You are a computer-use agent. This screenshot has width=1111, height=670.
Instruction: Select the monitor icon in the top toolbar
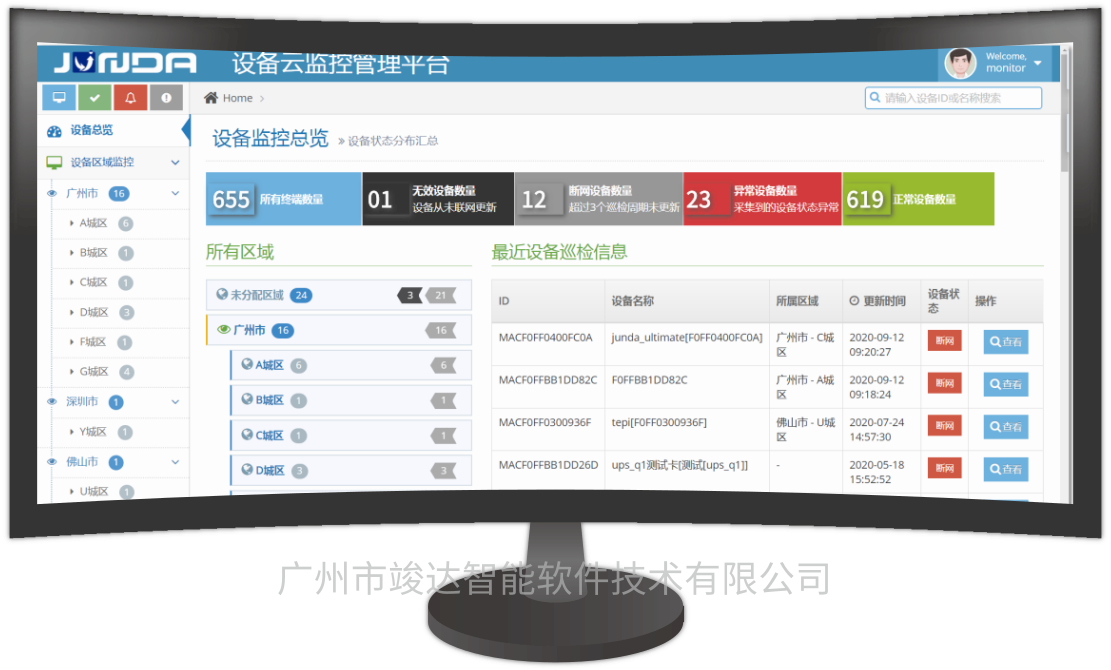click(x=58, y=97)
